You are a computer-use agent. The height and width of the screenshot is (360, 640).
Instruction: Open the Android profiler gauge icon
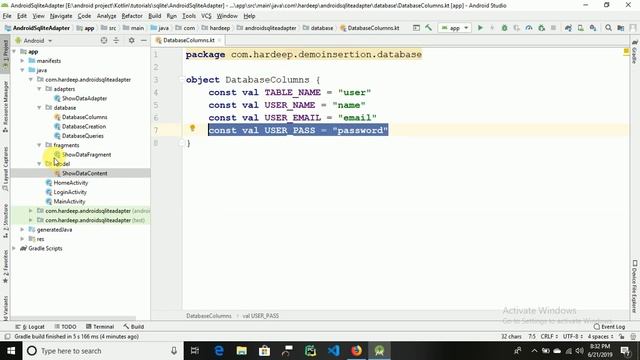(529, 28)
